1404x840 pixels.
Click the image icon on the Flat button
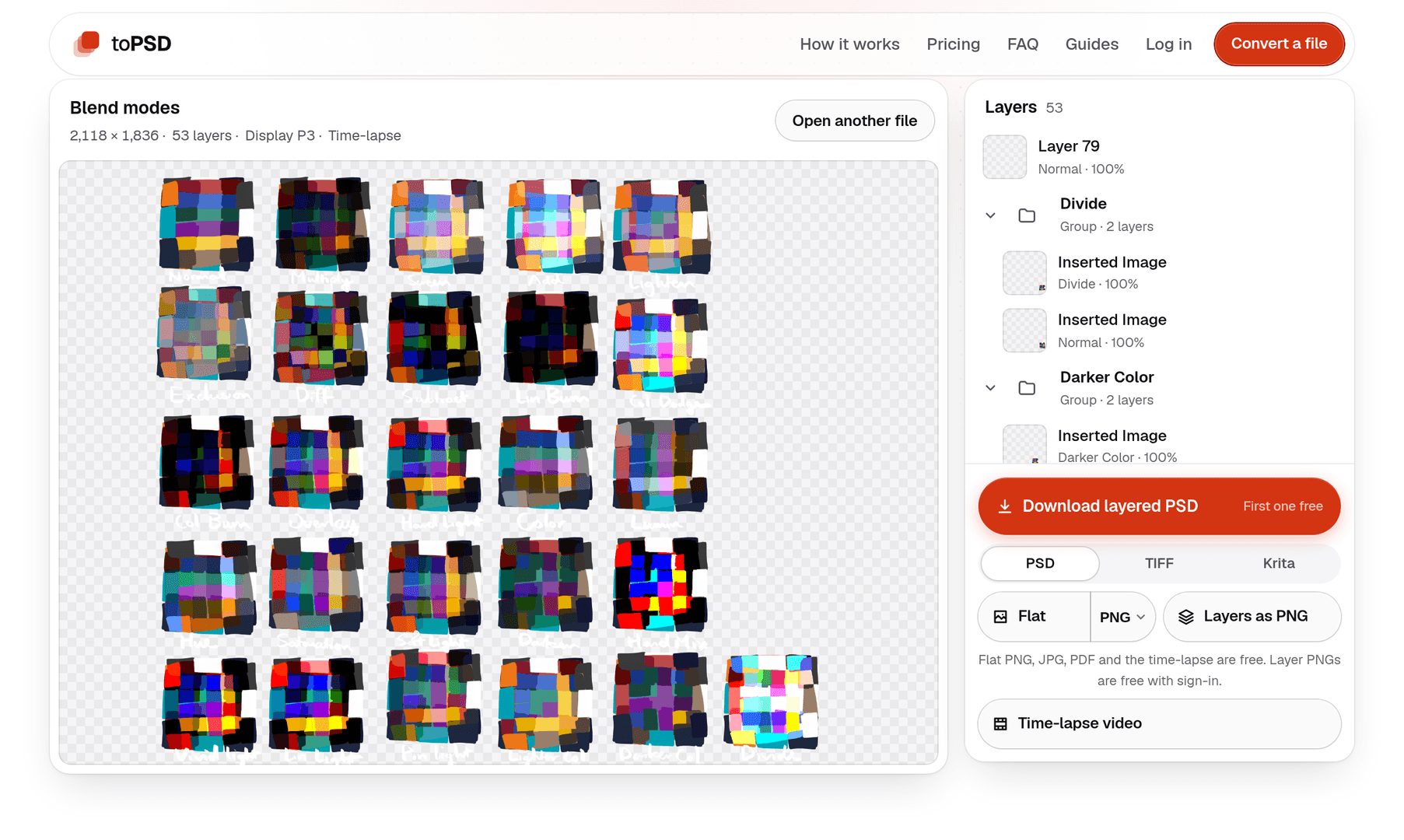1000,617
